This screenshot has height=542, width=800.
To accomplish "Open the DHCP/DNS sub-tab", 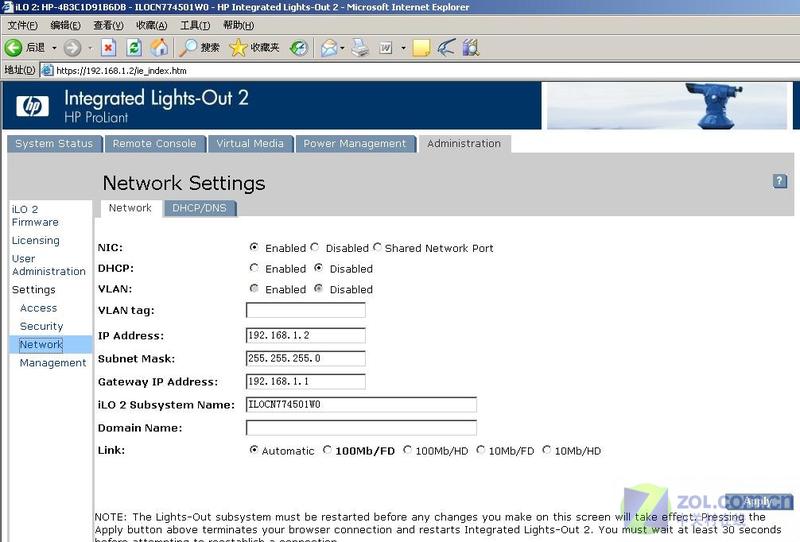I will pyautogui.click(x=199, y=208).
